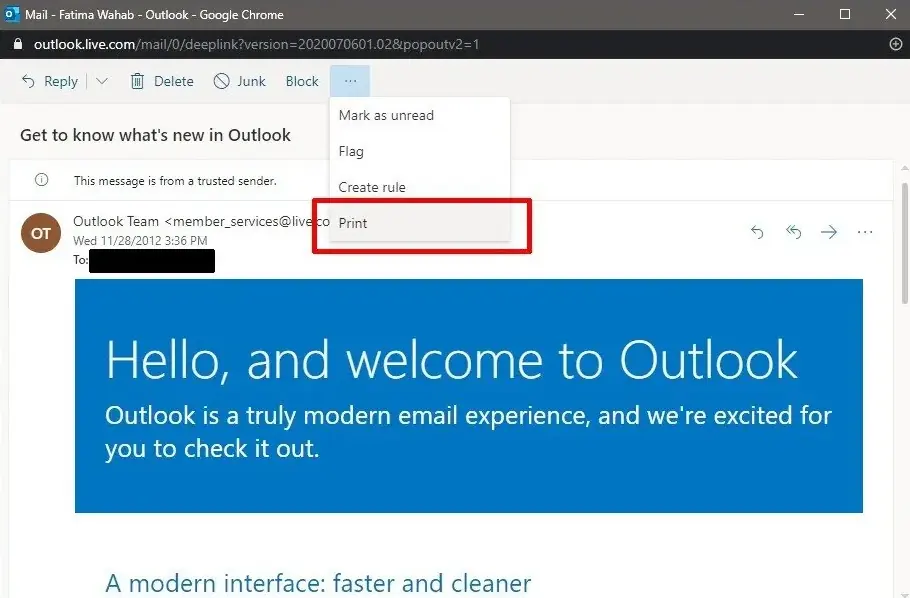
Task: Click sender name Outlook Team
Action: [x=116, y=221]
